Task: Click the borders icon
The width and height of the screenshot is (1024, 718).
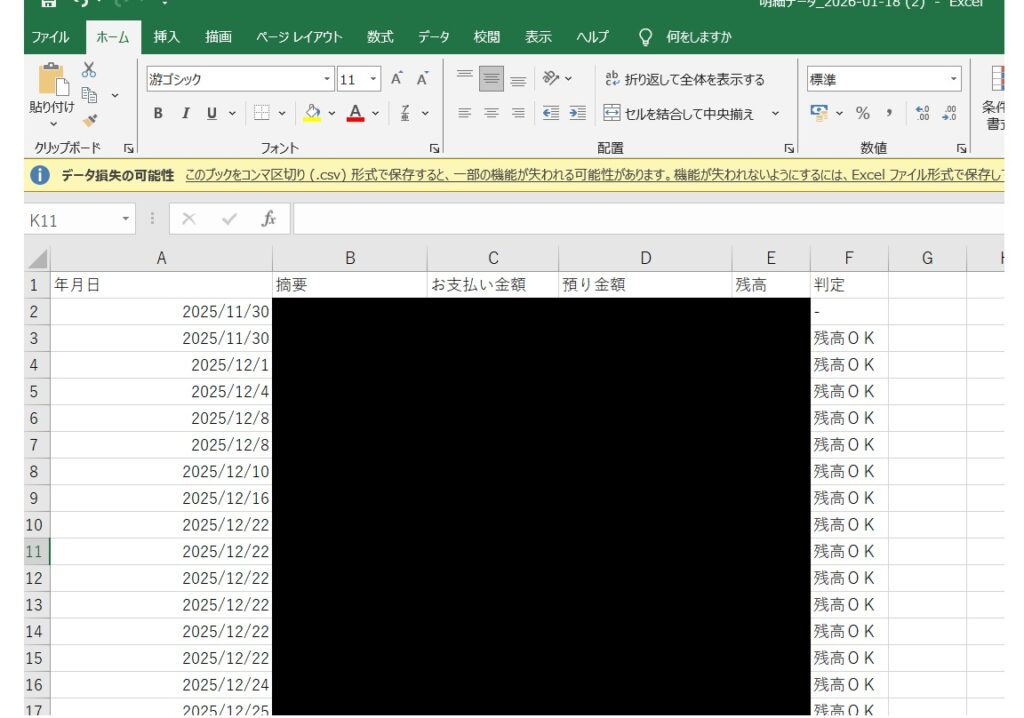Action: tap(261, 113)
